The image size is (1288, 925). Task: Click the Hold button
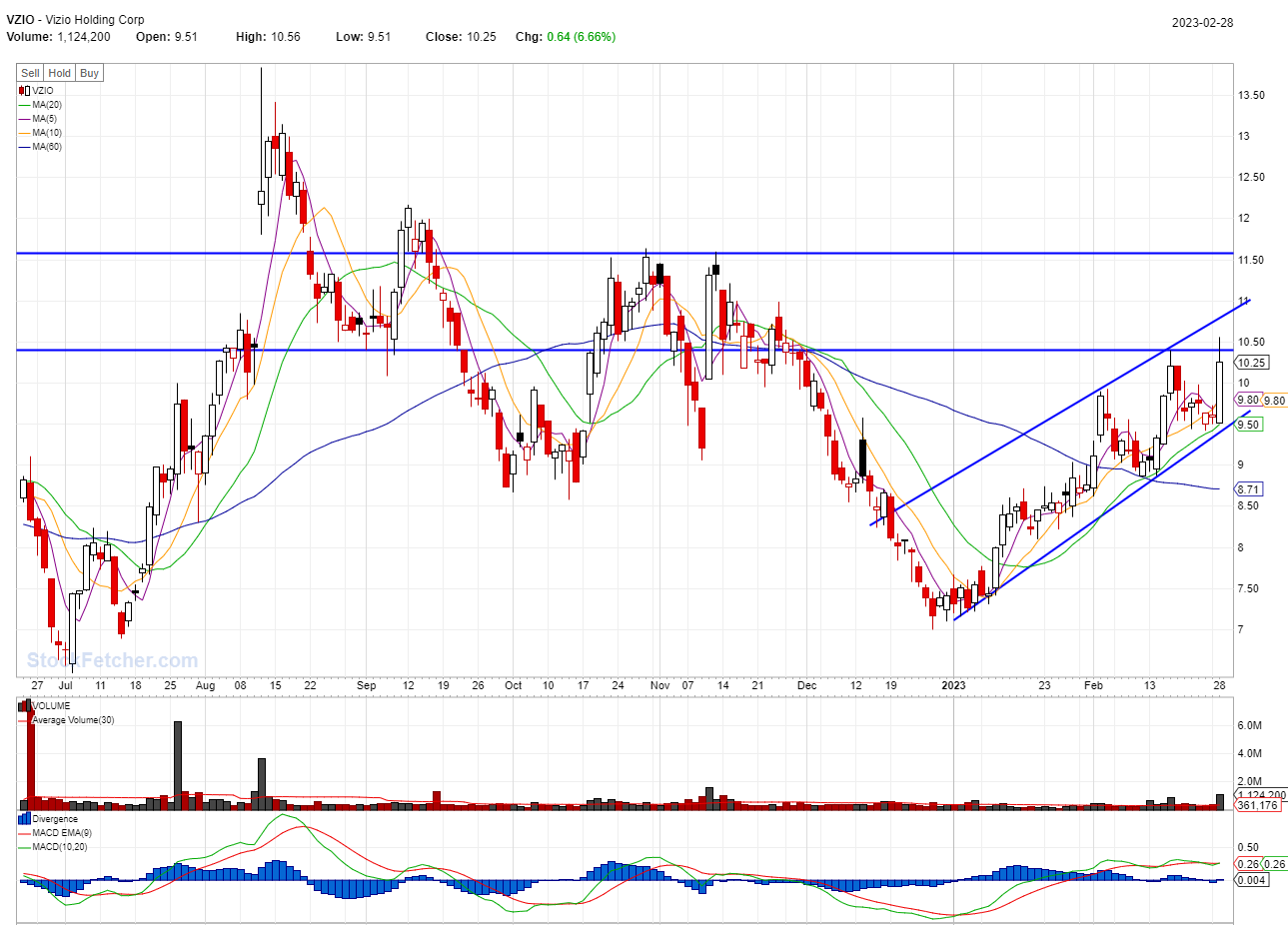pos(60,73)
